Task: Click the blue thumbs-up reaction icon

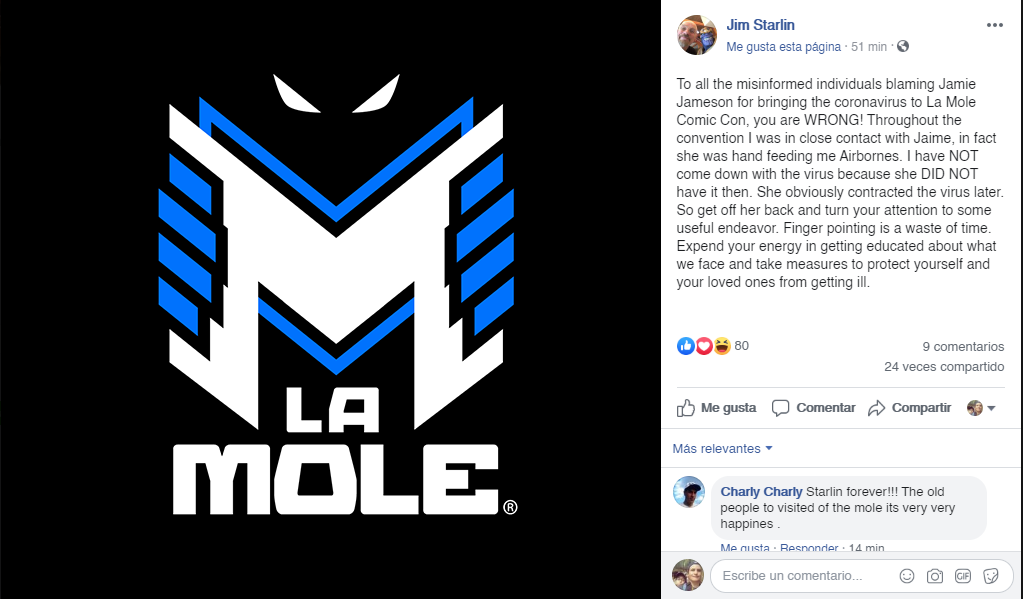Action: point(686,346)
